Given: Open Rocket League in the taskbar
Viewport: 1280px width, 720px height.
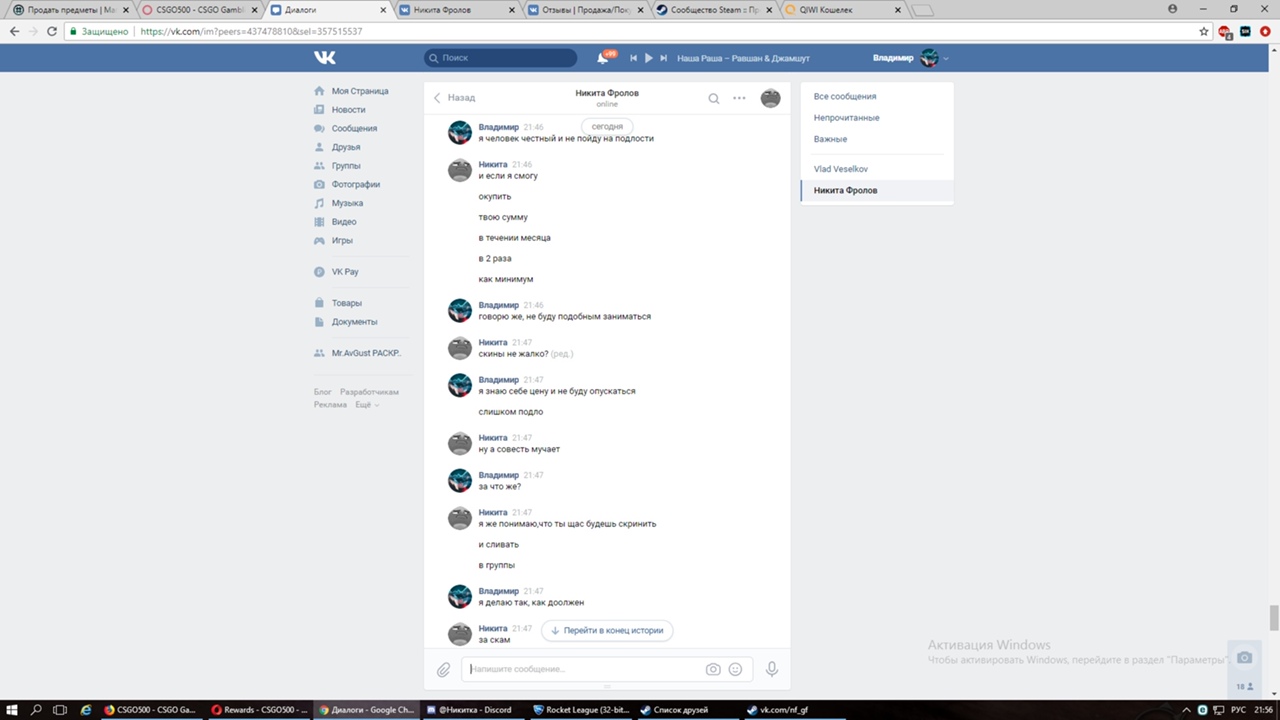Looking at the screenshot, I should pyautogui.click(x=580, y=710).
